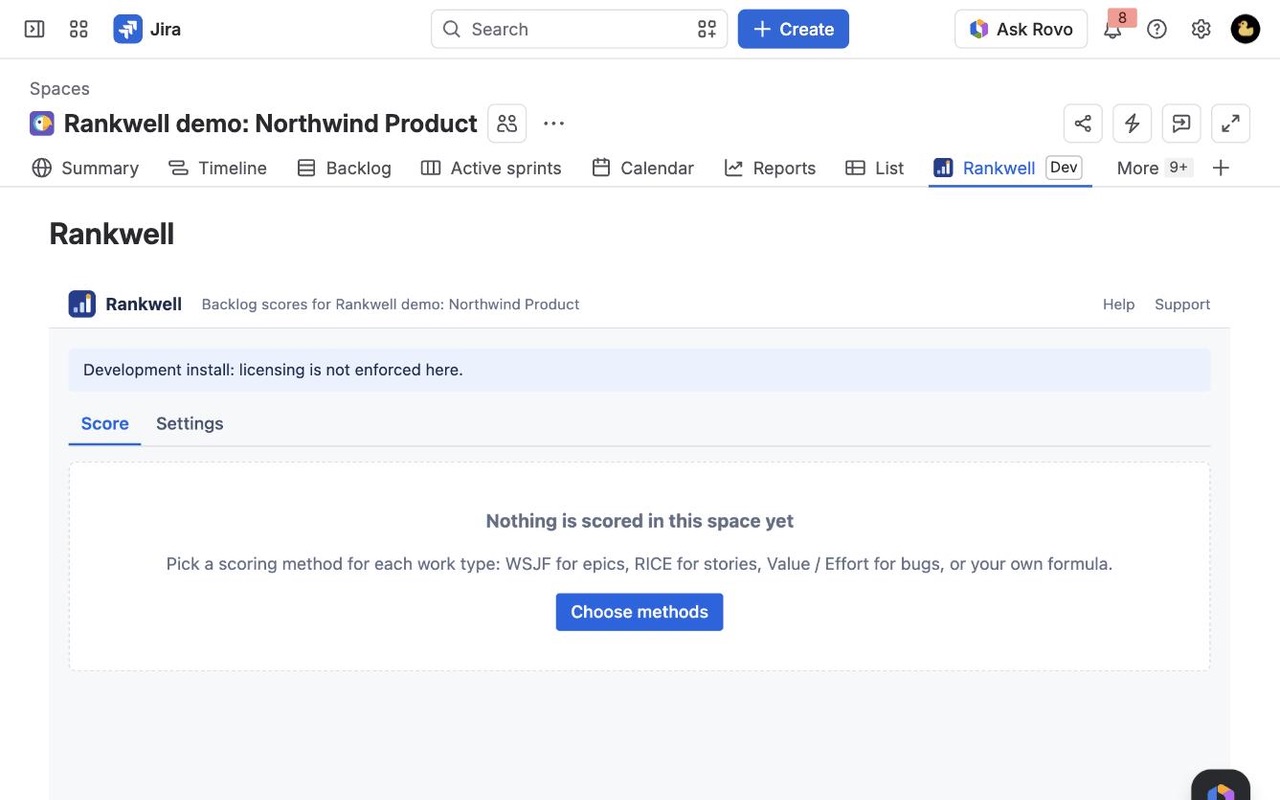Image resolution: width=1280 pixels, height=800 pixels.
Task: Click the Spaces breadcrumb link
Action: tap(60, 88)
